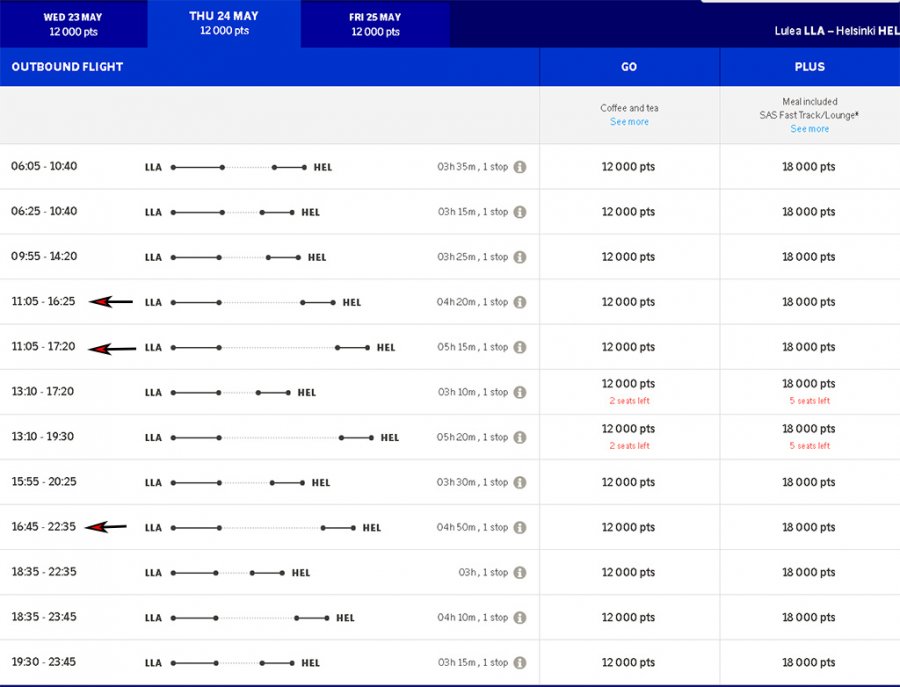Open See more link under SAS Fast Track/Lounge
The width and height of the screenshot is (900, 687).
[x=809, y=129]
